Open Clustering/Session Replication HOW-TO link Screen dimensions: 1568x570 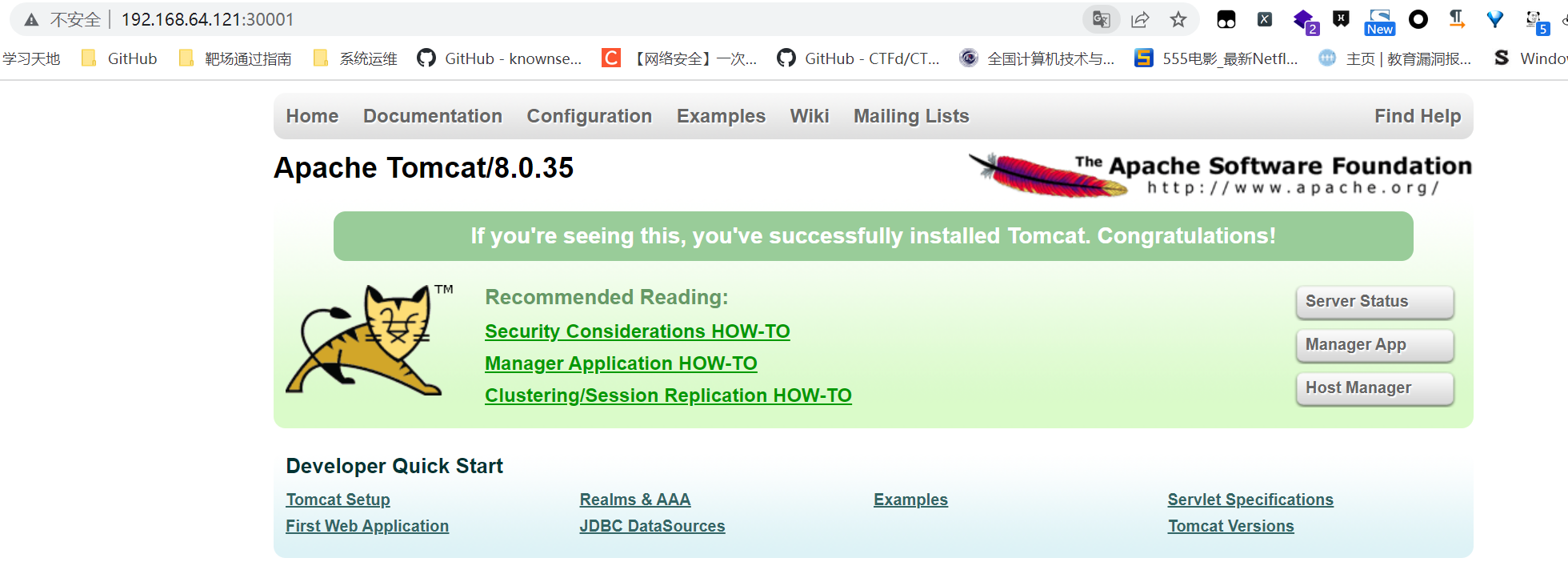click(x=668, y=395)
